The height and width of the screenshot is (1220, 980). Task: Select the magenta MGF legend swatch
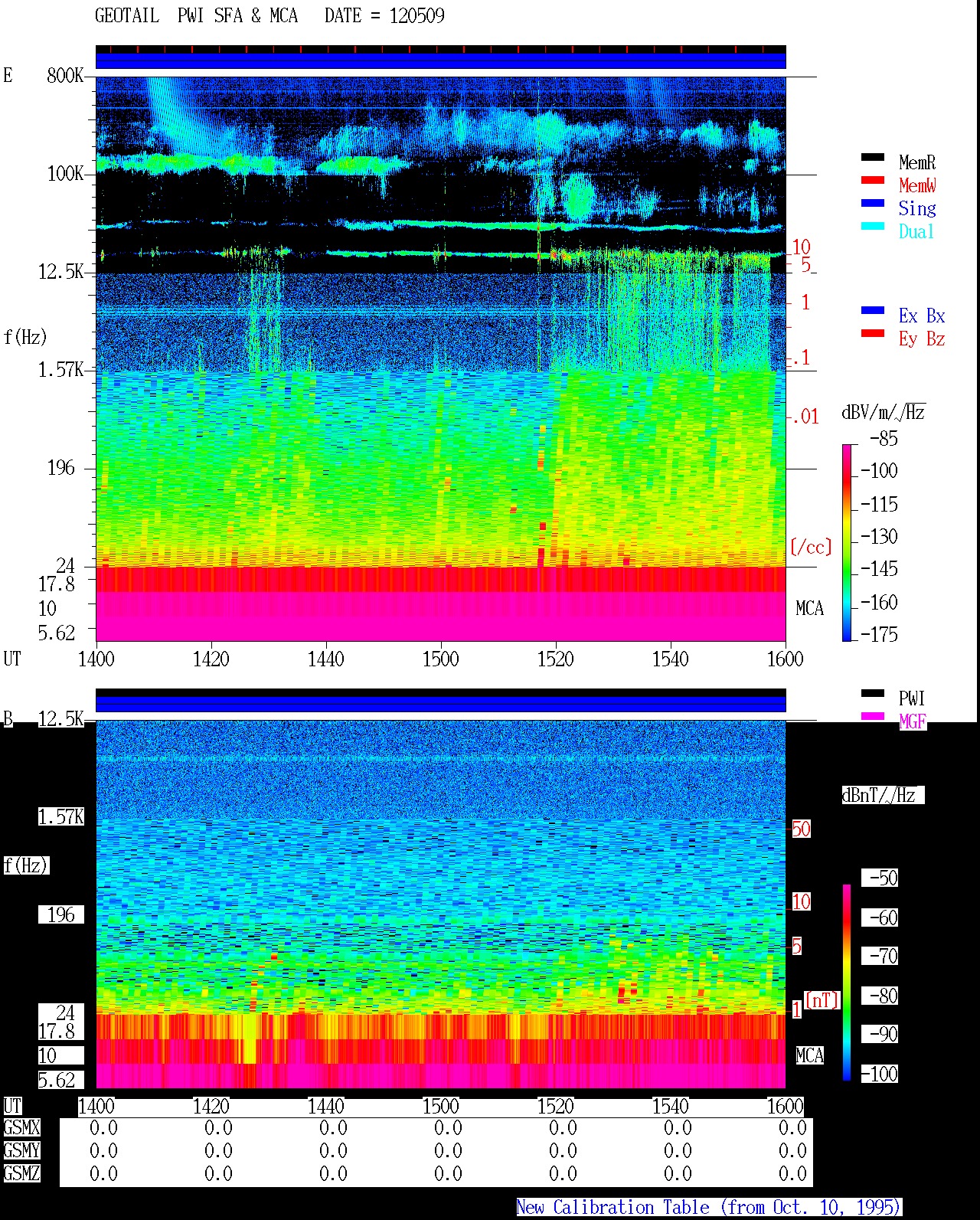(x=873, y=717)
